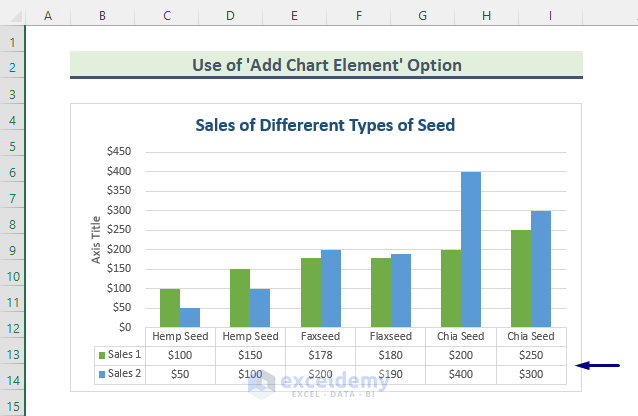Click column header A
The width and height of the screenshot is (638, 416).
(x=48, y=16)
